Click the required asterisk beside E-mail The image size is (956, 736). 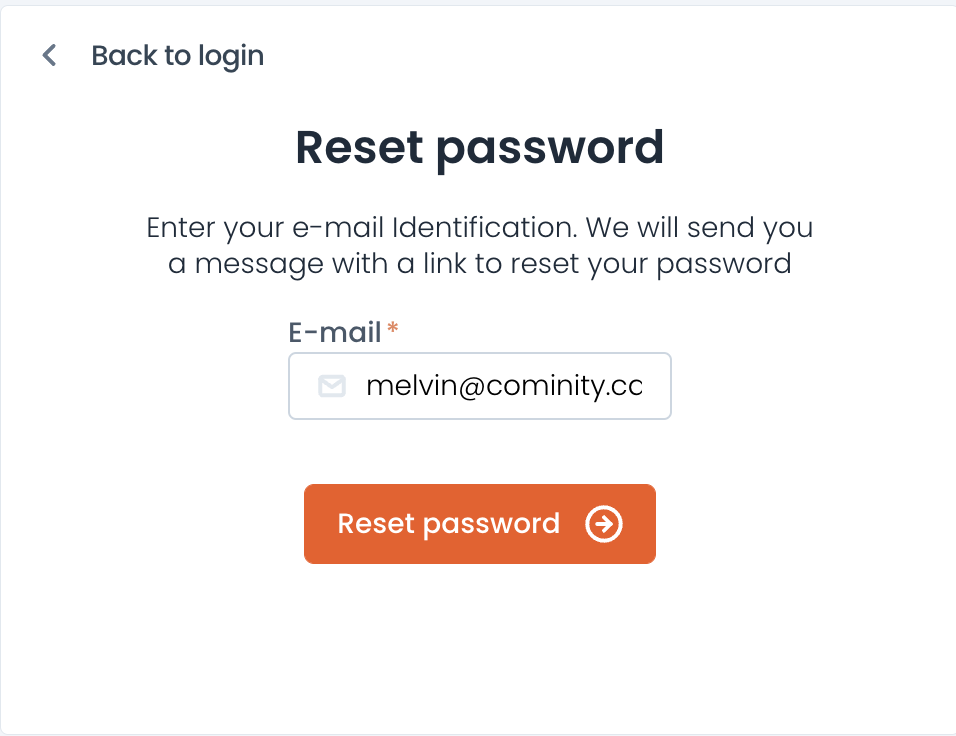coord(393,327)
